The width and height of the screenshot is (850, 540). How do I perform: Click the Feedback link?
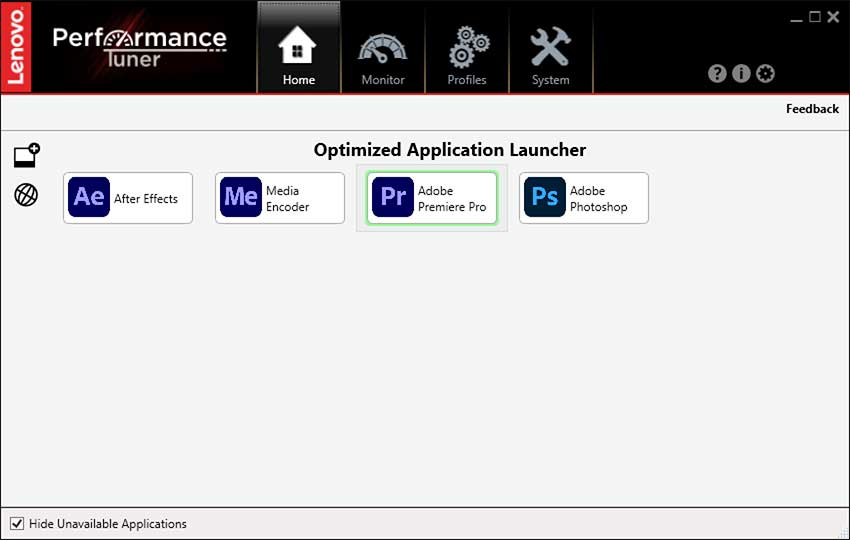click(812, 109)
